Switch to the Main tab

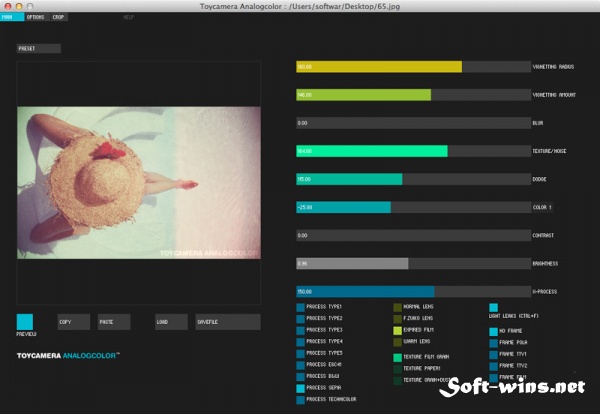click(x=12, y=17)
